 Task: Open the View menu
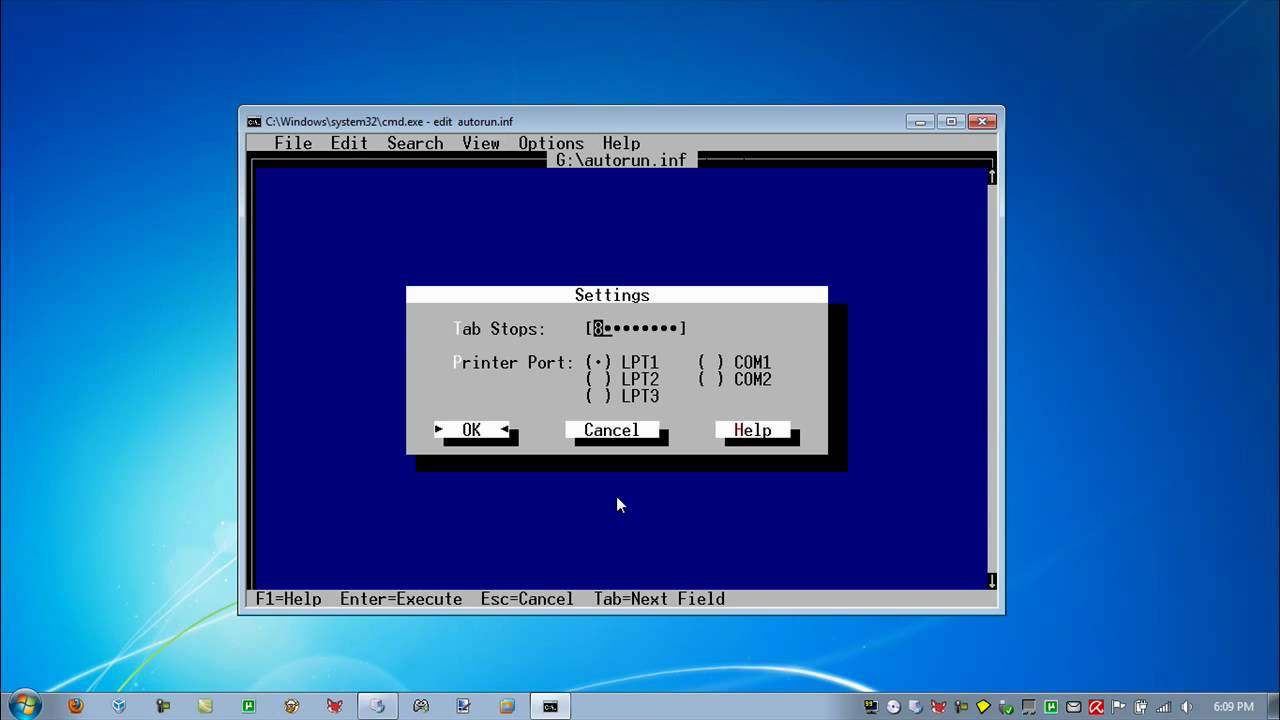click(481, 143)
